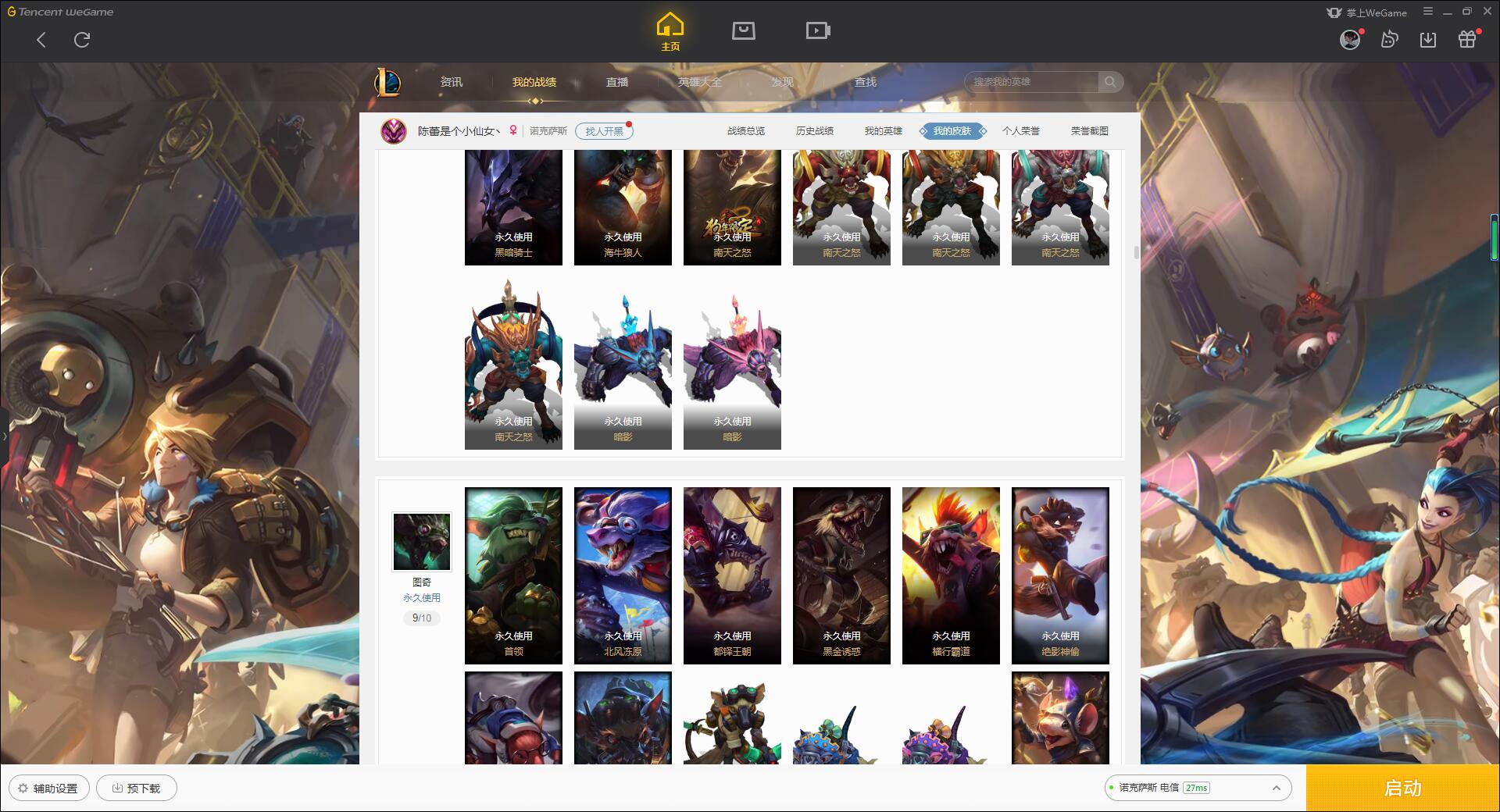Click the 启动 launch button
This screenshot has width=1500, height=812.
pyautogui.click(x=1403, y=789)
